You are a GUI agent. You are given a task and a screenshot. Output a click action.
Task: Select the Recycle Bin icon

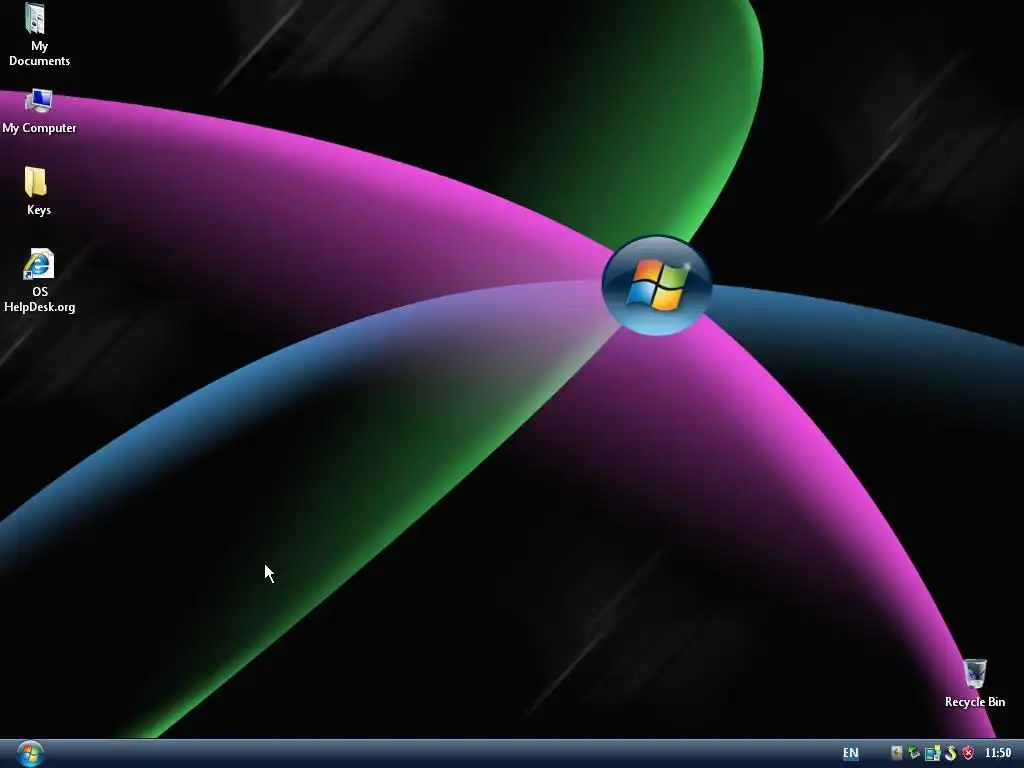pyautogui.click(x=974, y=683)
